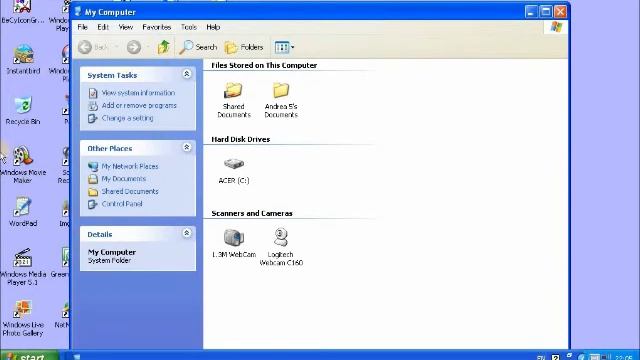Select Windows Live Photo Gallery shortcut
The width and height of the screenshot is (640, 360).
pyautogui.click(x=23, y=318)
